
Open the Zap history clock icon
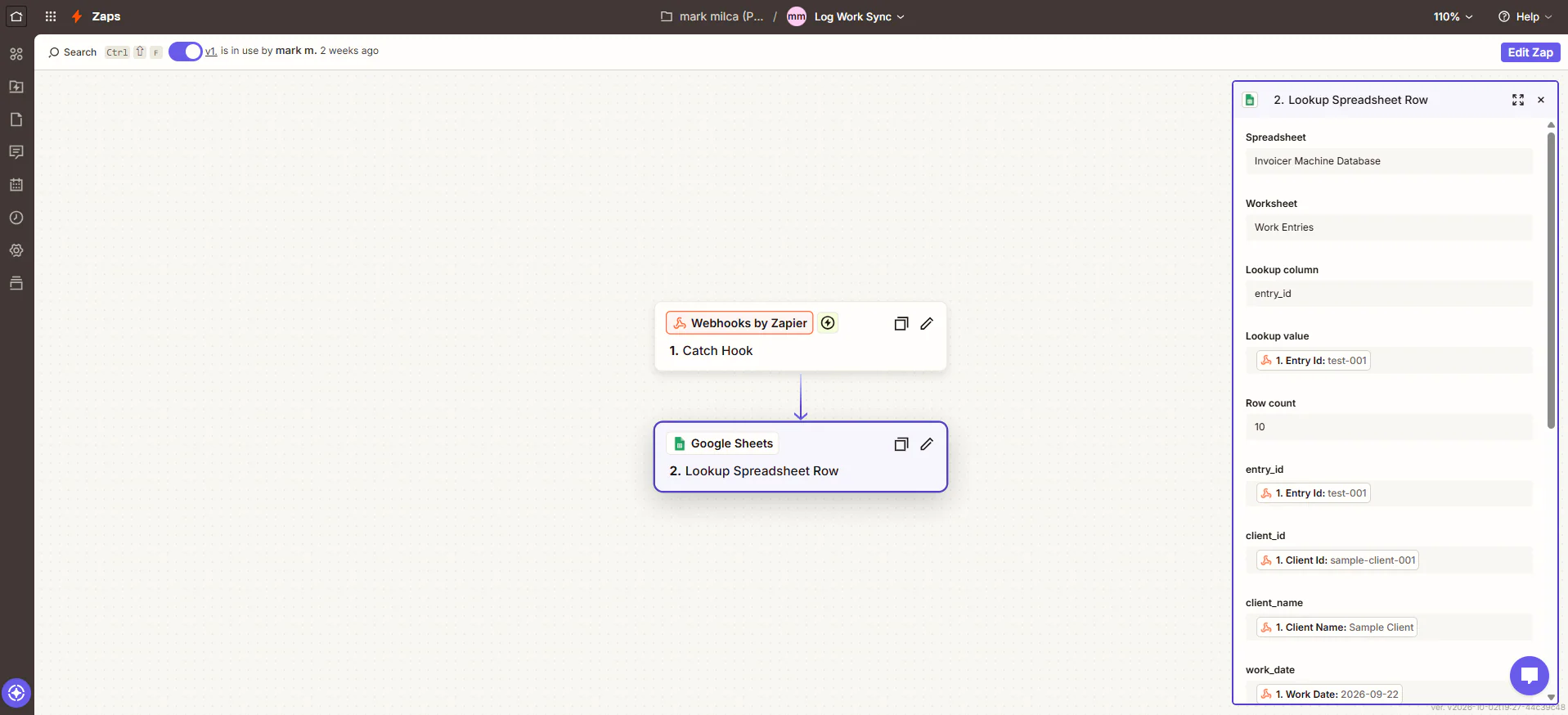point(16,218)
